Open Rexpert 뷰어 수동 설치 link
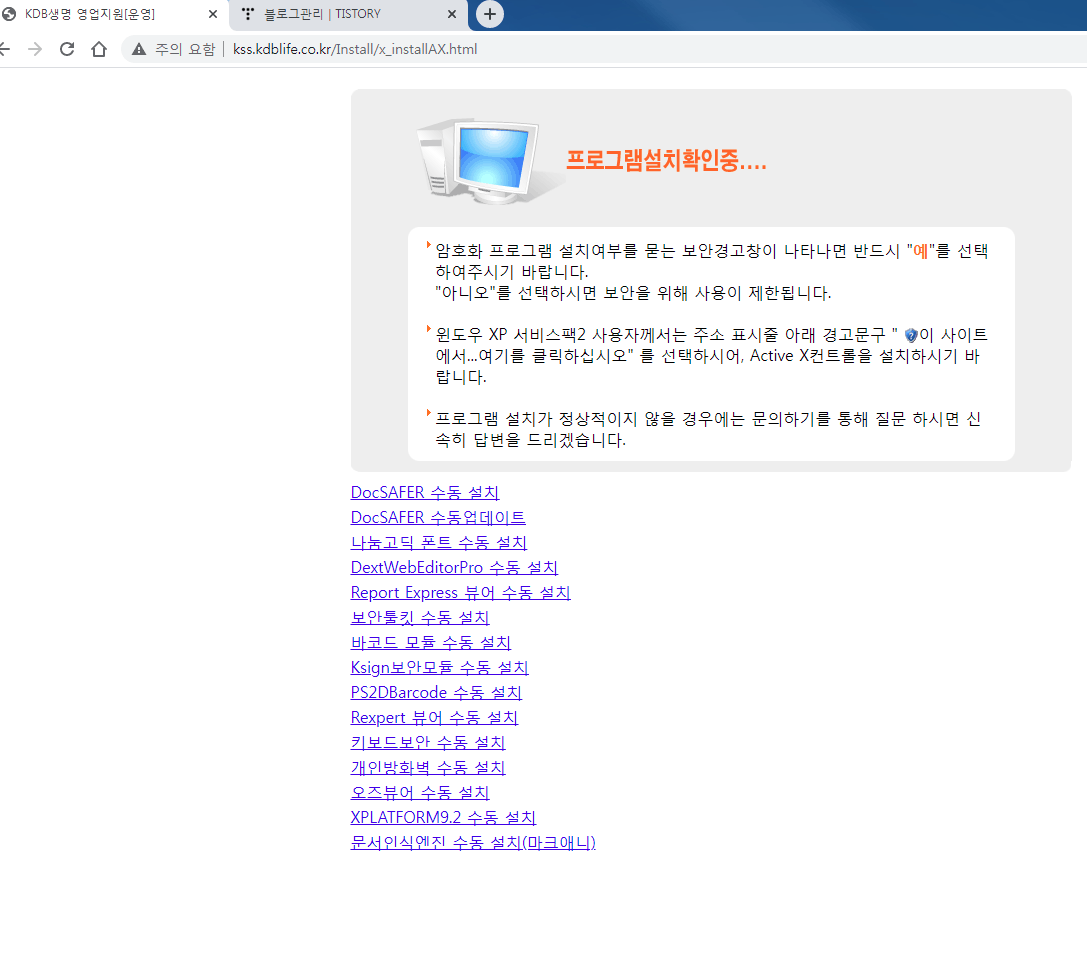1087x962 pixels. pyautogui.click(x=434, y=717)
